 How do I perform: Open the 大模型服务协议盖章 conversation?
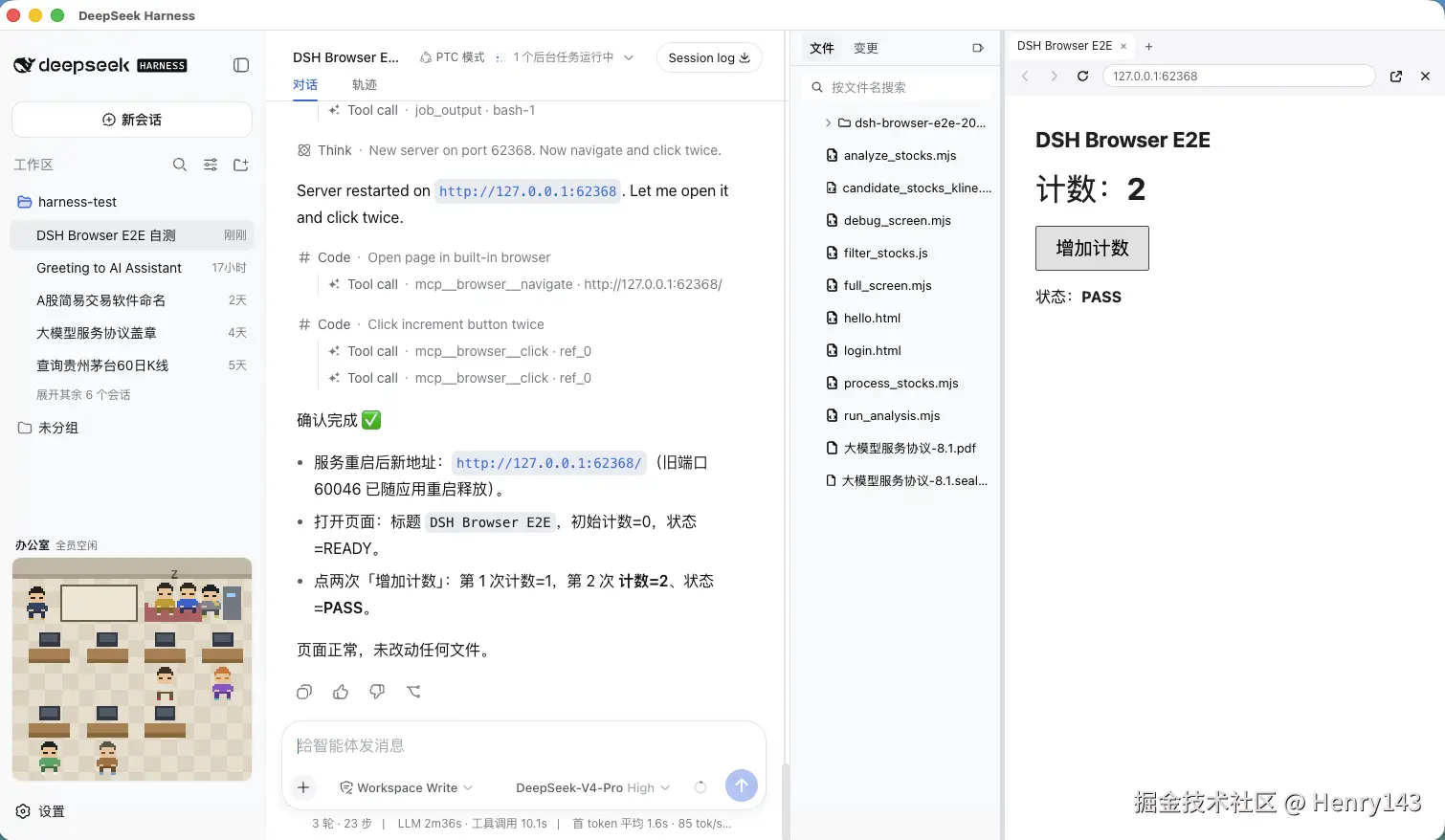pyautogui.click(x=132, y=333)
